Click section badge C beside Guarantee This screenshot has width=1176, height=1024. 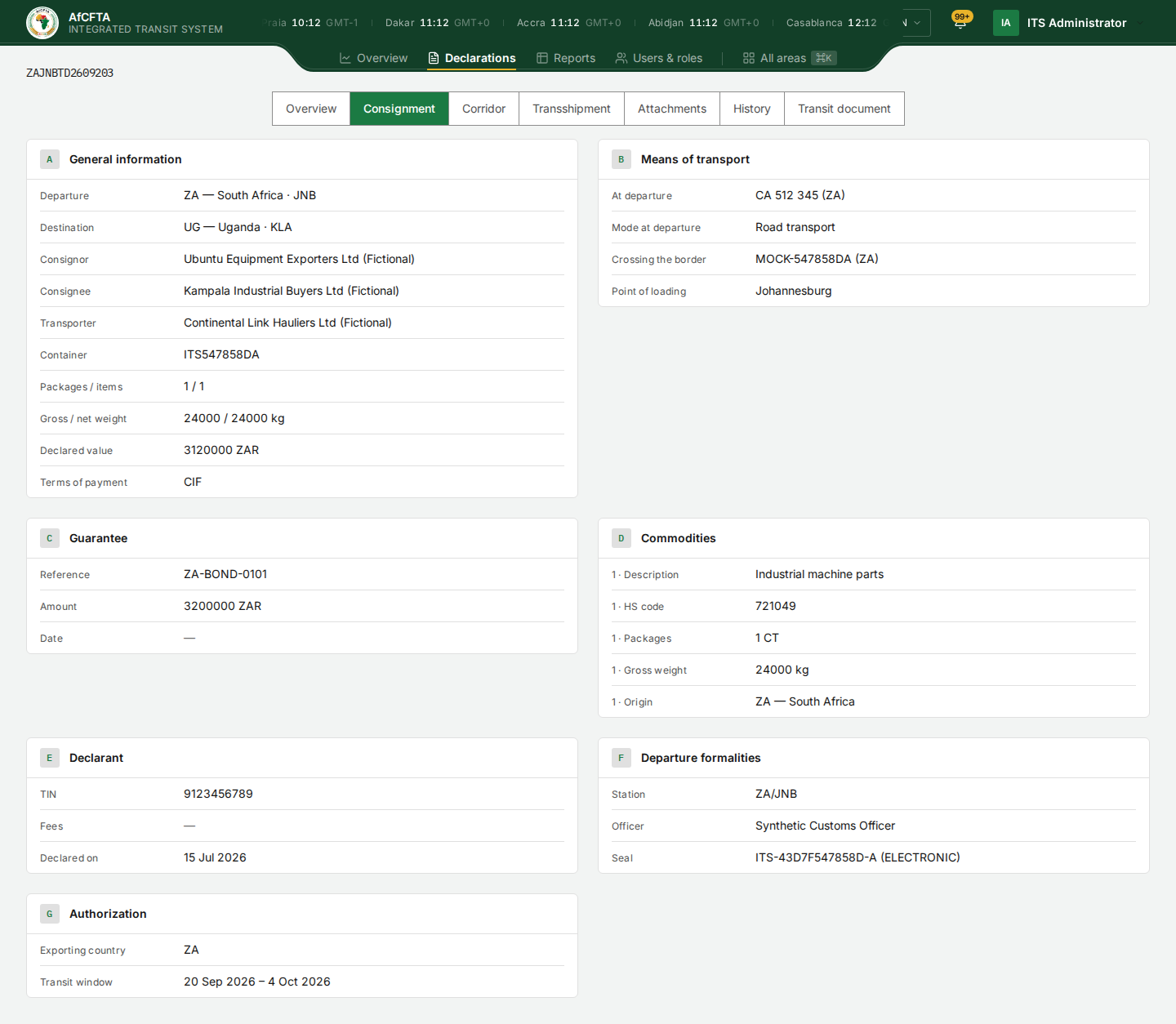50,538
